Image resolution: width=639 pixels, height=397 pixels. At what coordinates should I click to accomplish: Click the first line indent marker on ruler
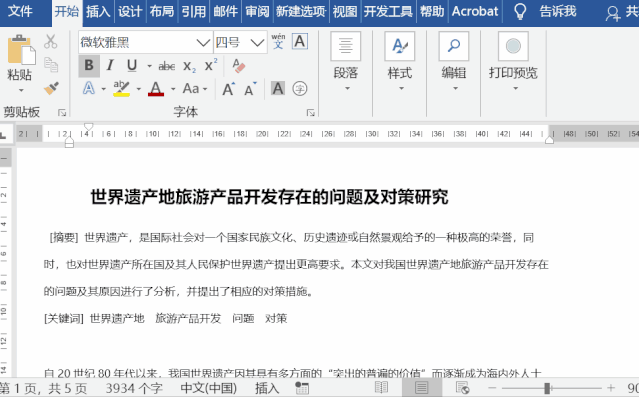(x=88, y=126)
